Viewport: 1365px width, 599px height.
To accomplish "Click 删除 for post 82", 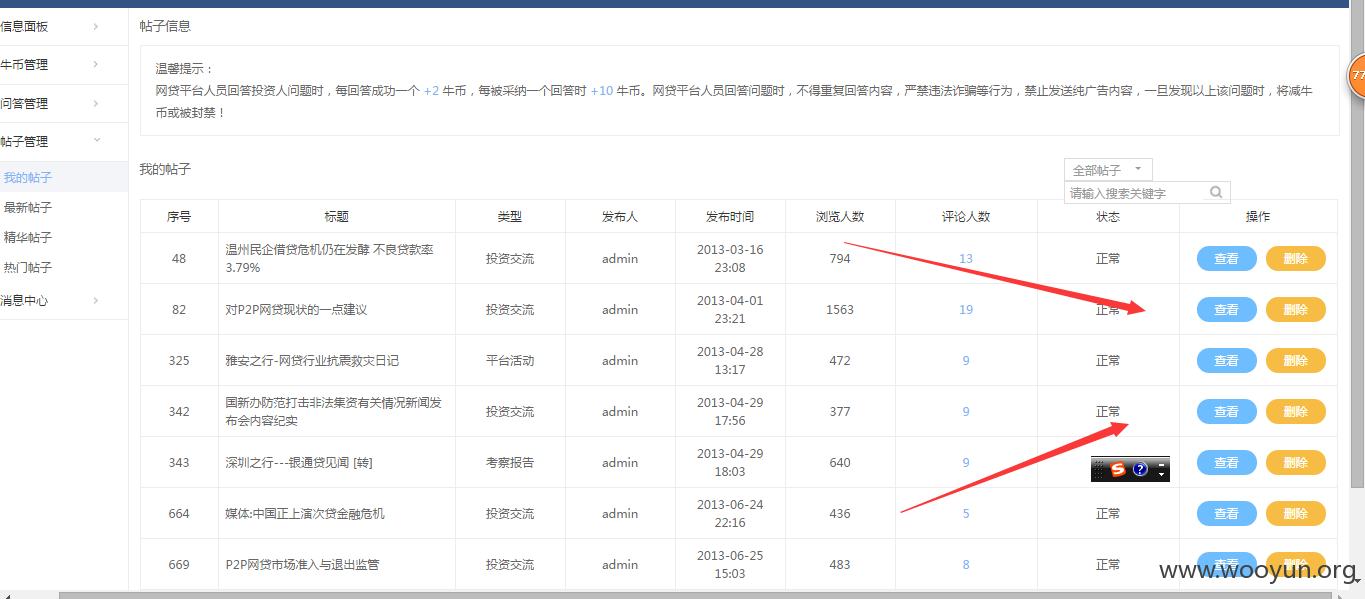I will [1295, 310].
